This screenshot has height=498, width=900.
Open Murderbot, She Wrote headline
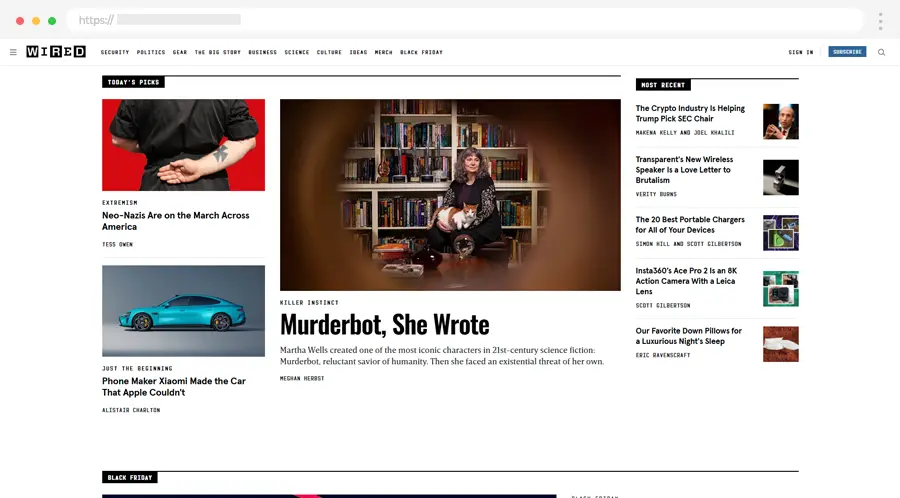384,324
